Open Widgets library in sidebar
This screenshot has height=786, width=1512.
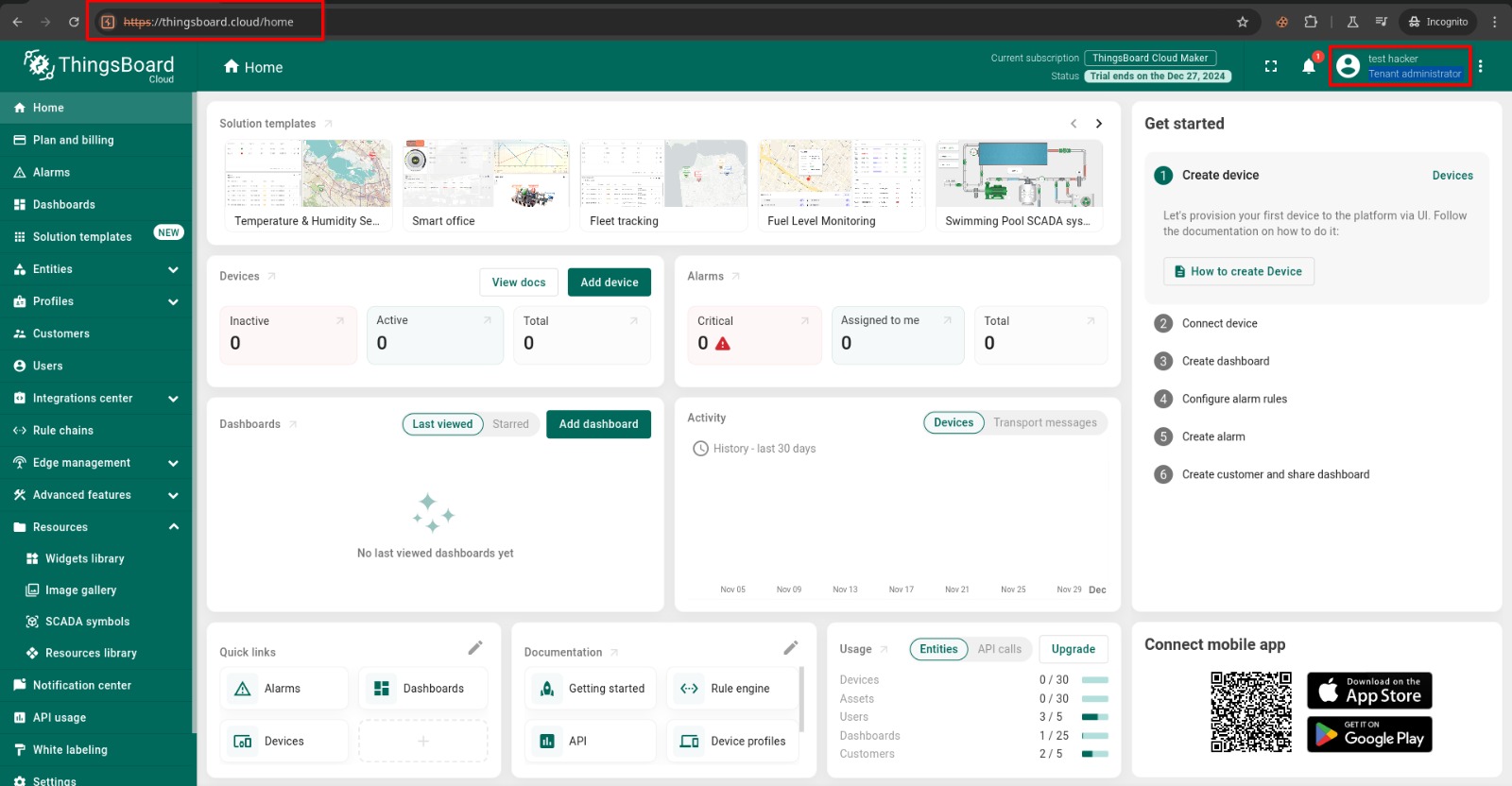point(96,558)
